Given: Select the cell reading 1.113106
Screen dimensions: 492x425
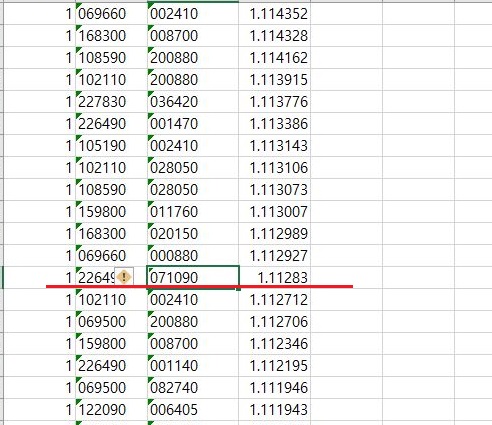Looking at the screenshot, I should (x=275, y=168).
